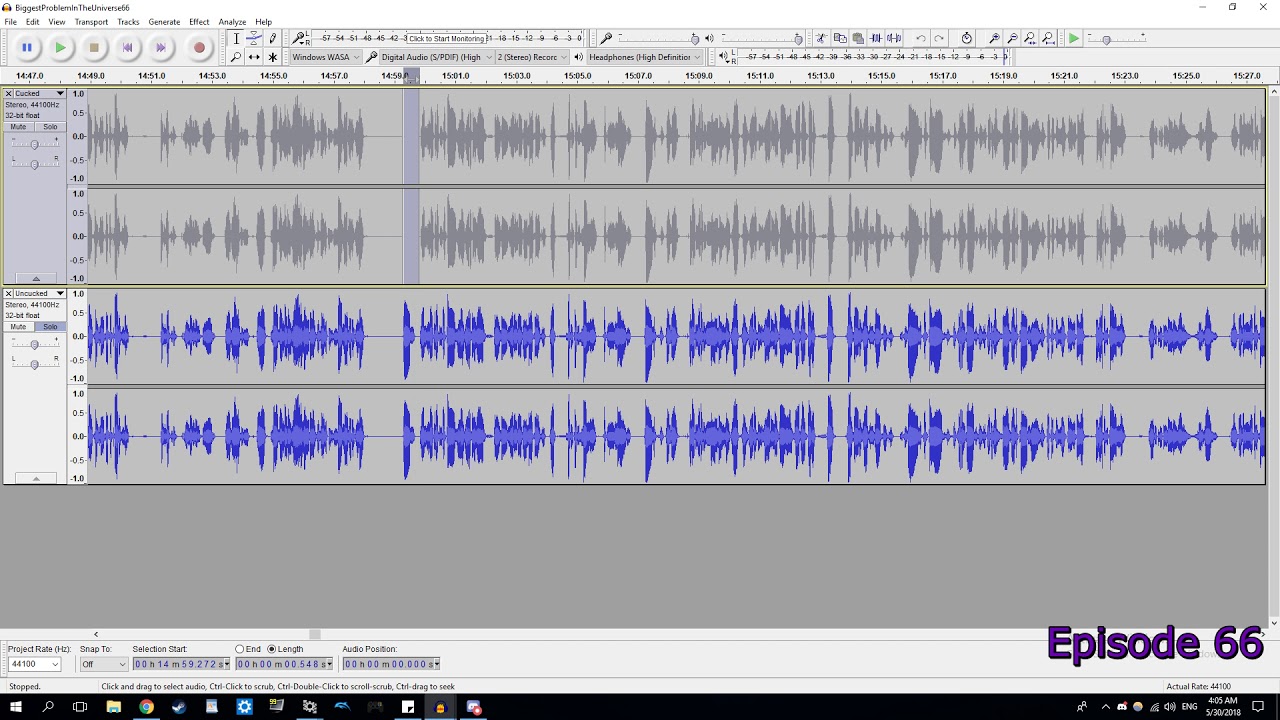The image size is (1280, 720).
Task: Select the Draw (pencil) tool
Action: tap(272, 39)
